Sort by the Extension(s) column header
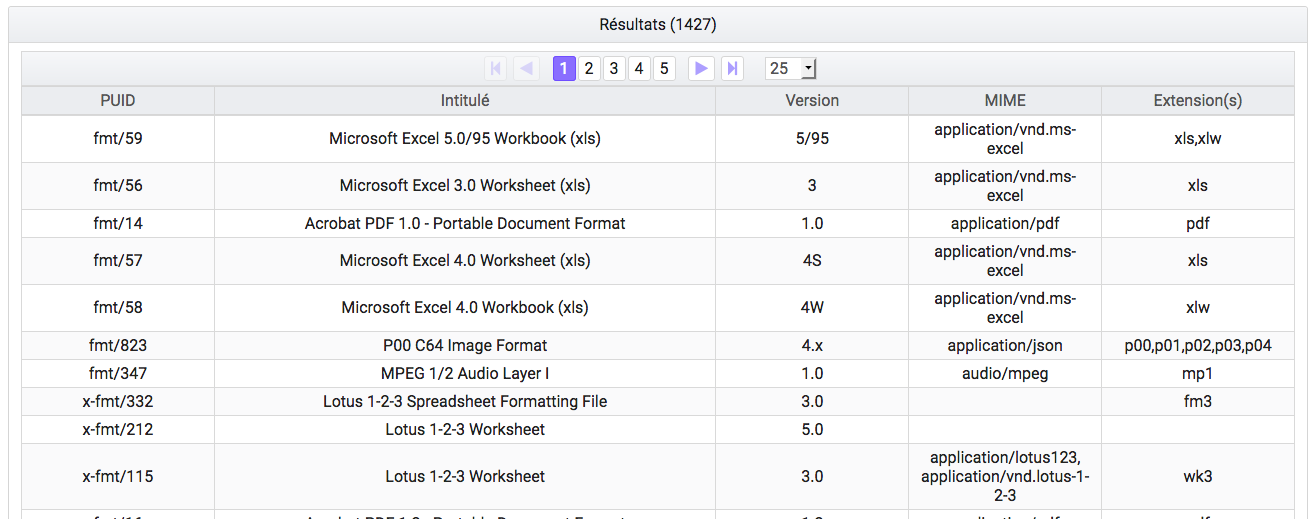Screen dimensions: 1315x519 [1198, 101]
